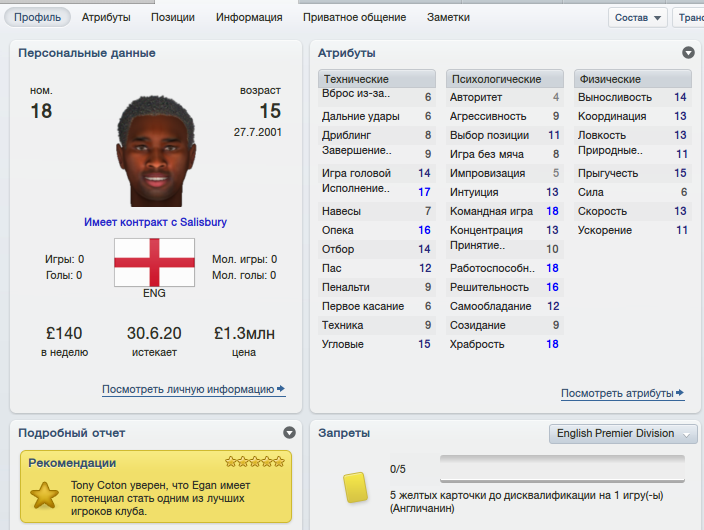704x530 pixels.
Task: Click the Имеет контракт с Salisbury link
Action: (155, 222)
